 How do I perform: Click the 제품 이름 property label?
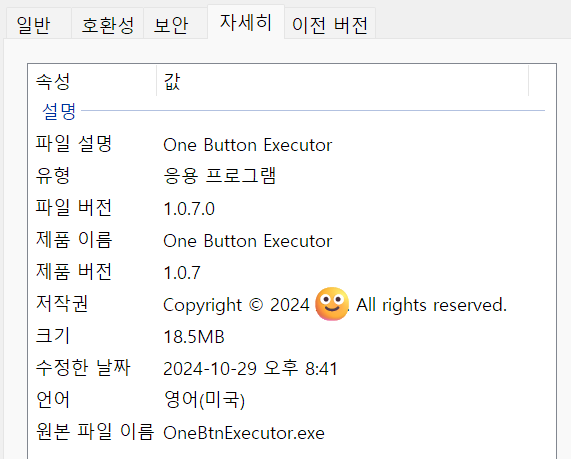74,240
